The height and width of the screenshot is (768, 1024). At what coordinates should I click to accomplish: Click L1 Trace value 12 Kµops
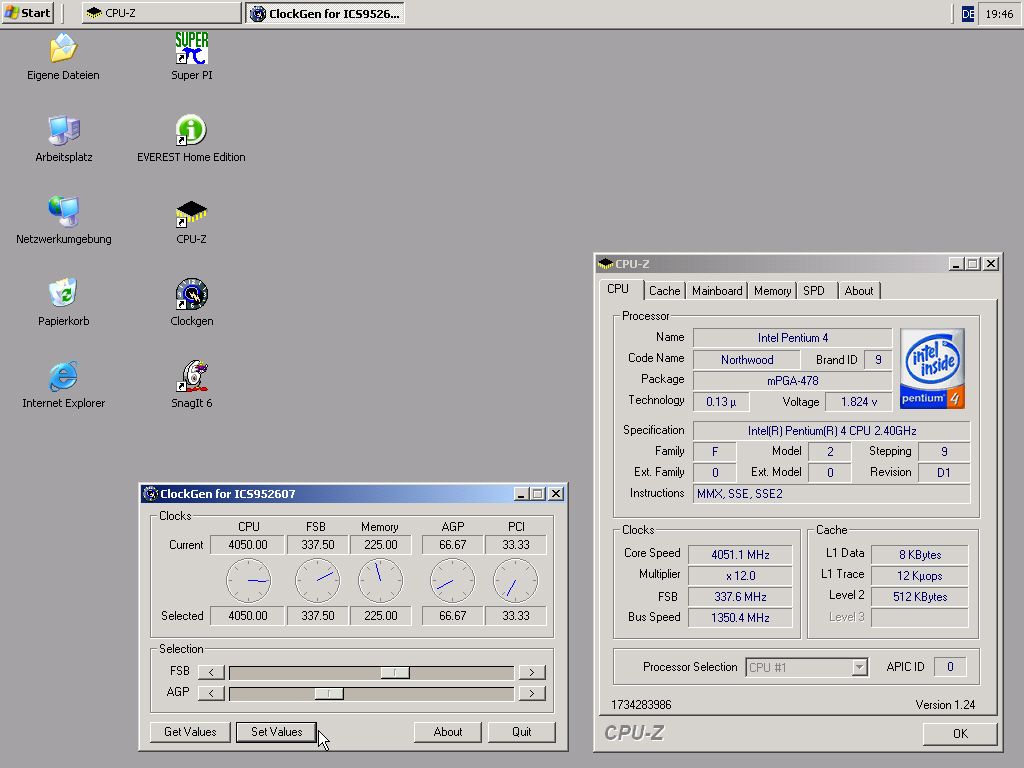click(920, 575)
